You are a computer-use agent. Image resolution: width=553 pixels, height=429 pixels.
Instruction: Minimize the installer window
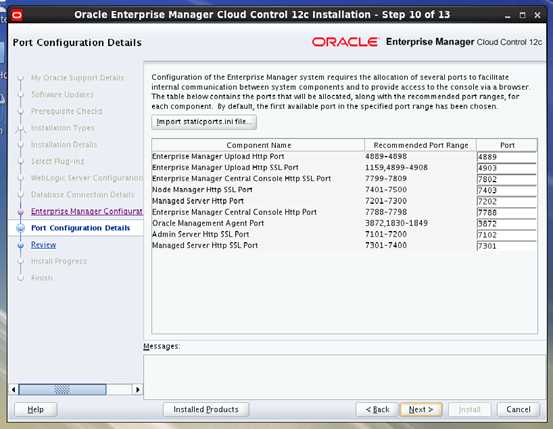(508, 16)
